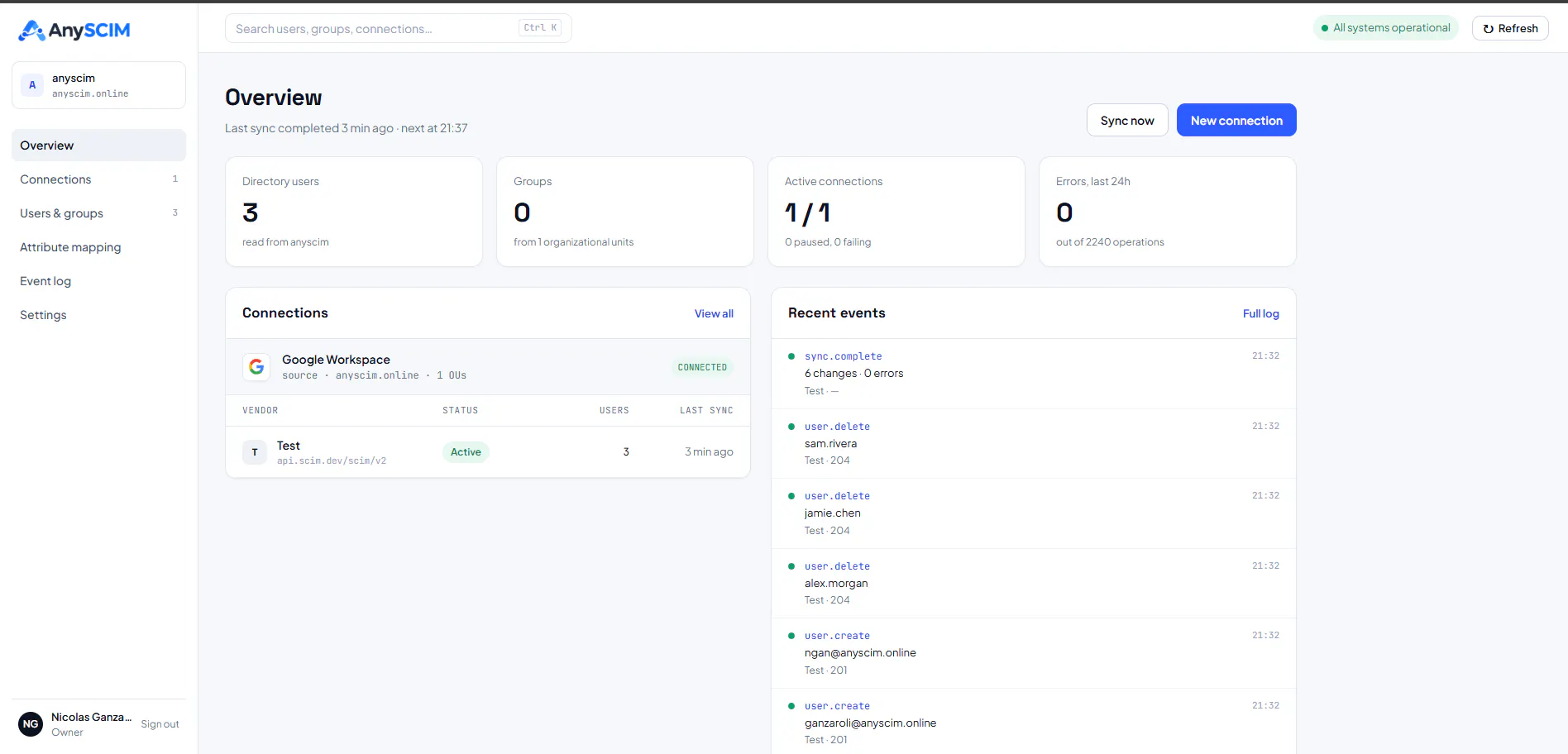Click the New connection button

click(1236, 121)
